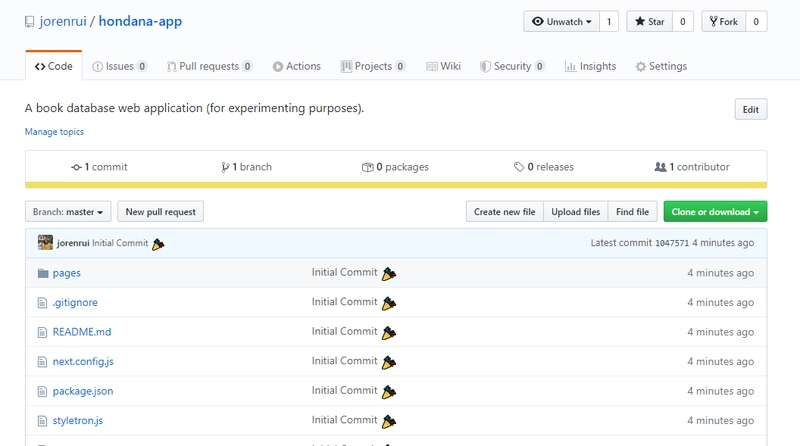Click the commit emoji in the README.md row

pos(389,333)
